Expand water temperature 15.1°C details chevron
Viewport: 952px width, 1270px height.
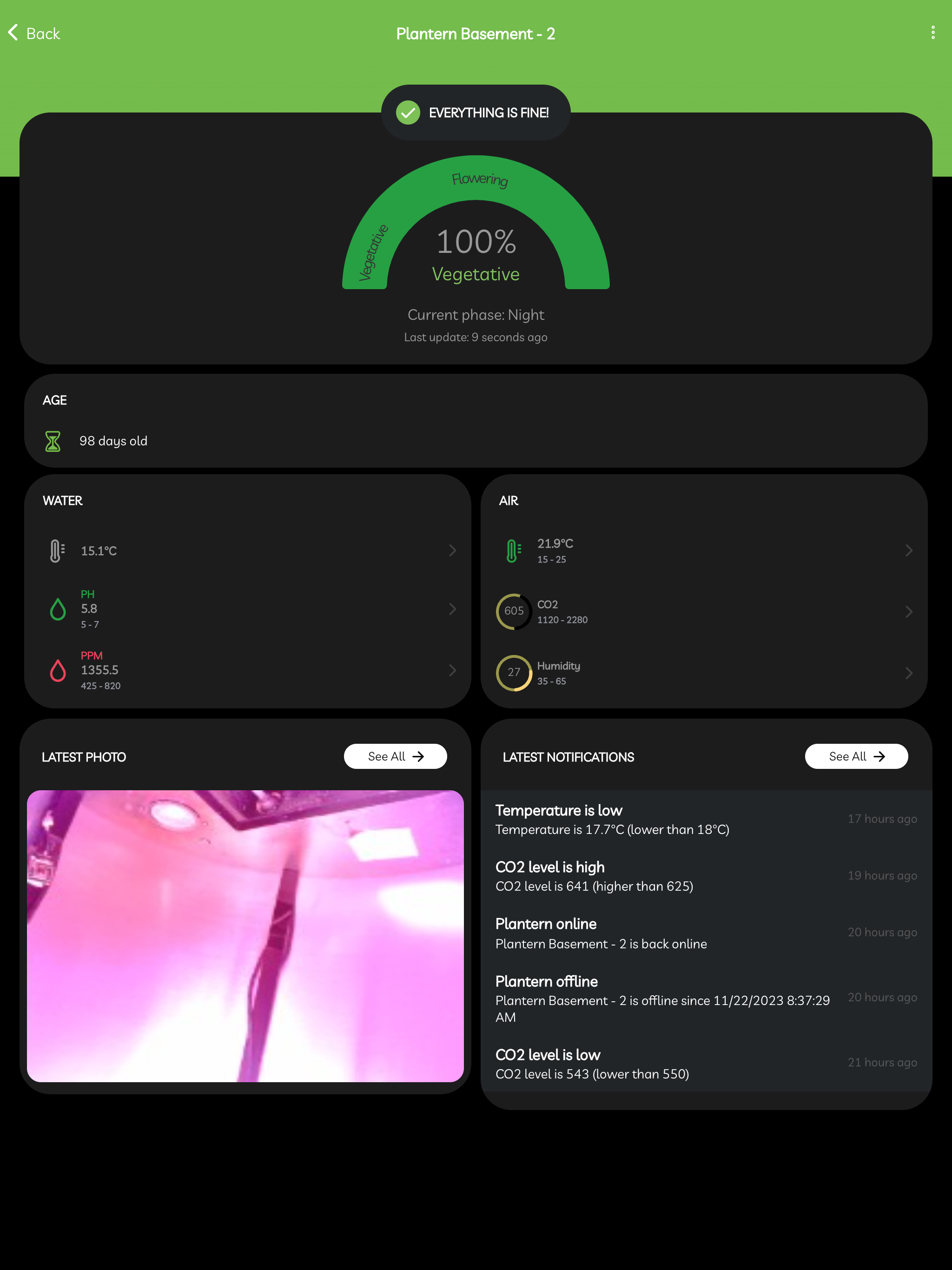coord(452,550)
